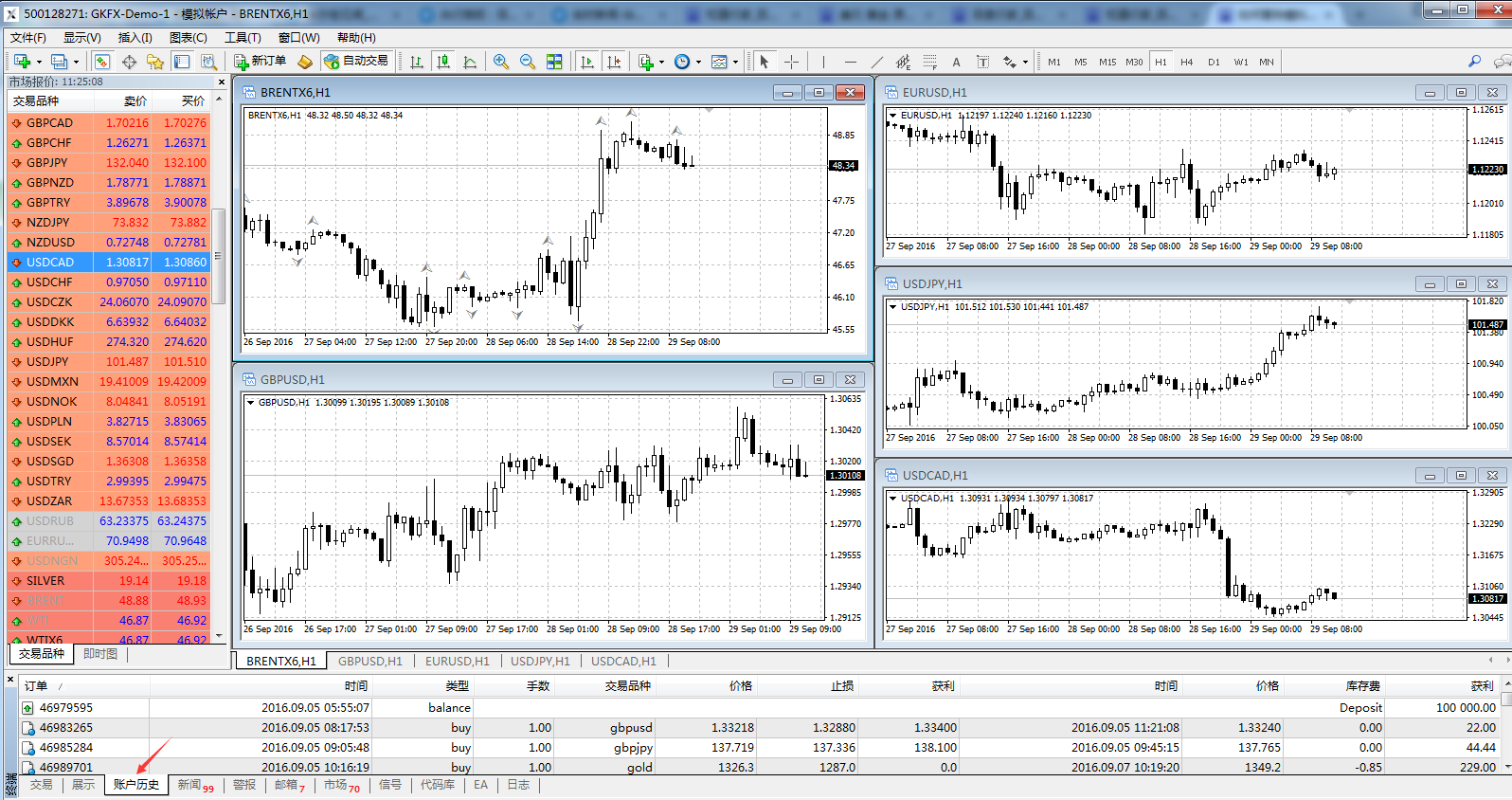Sort by the 交易品种 column header
The height and width of the screenshot is (800, 1512).
click(50, 100)
